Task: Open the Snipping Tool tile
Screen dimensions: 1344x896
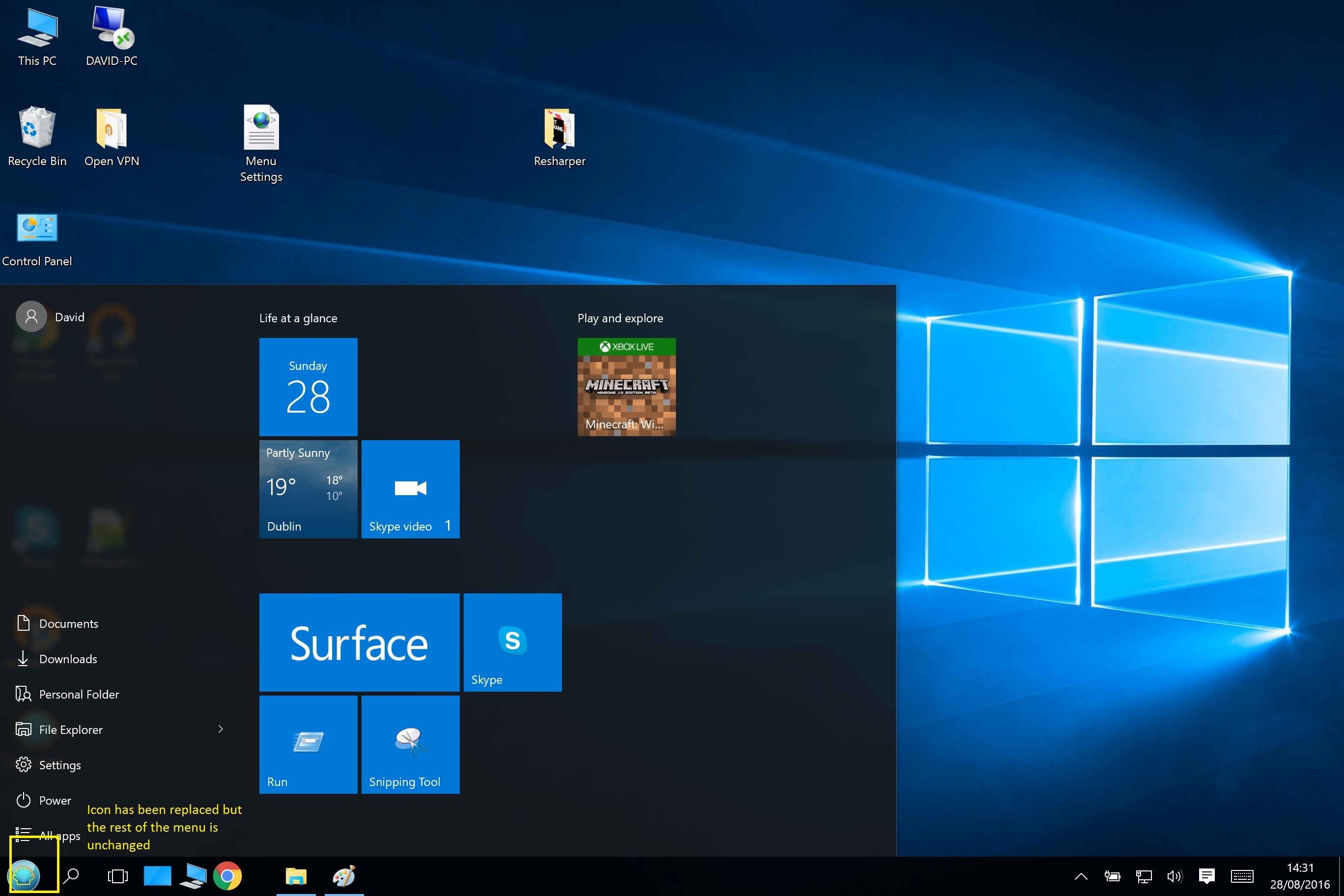Action: (410, 745)
